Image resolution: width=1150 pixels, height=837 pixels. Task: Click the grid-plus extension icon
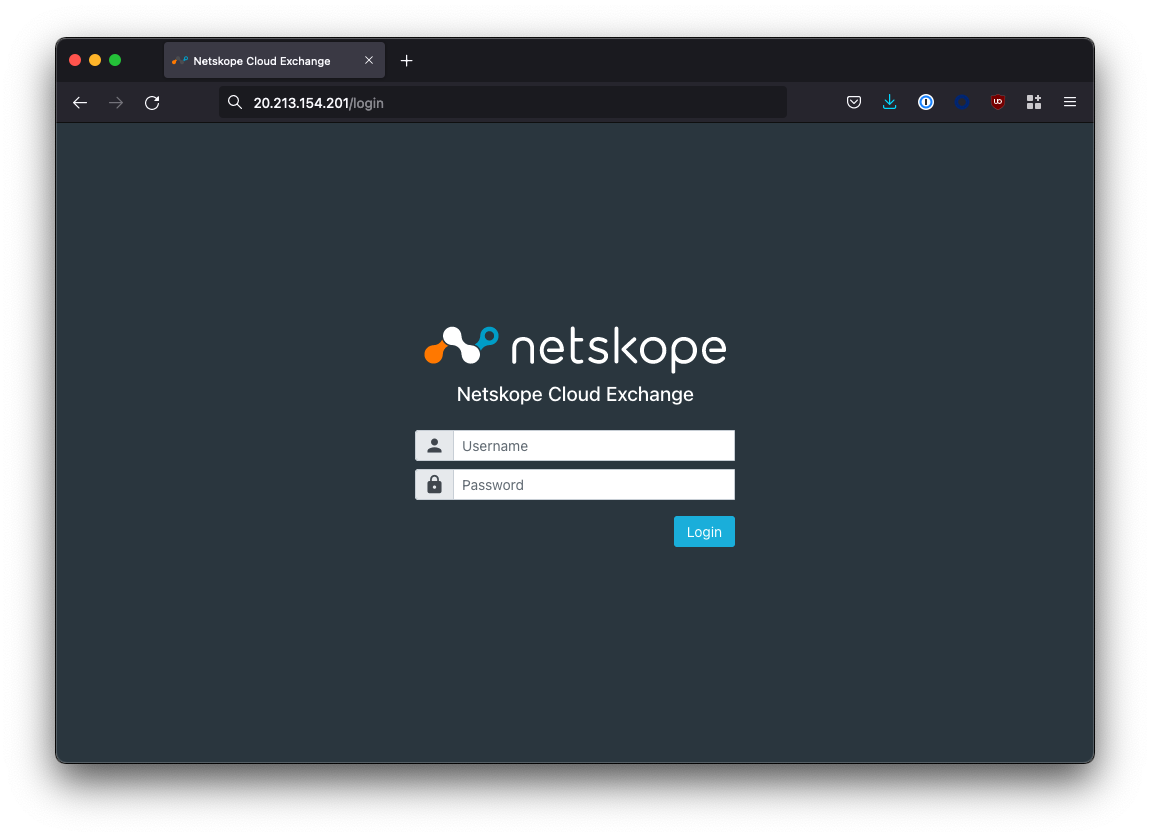pyautogui.click(x=1034, y=102)
